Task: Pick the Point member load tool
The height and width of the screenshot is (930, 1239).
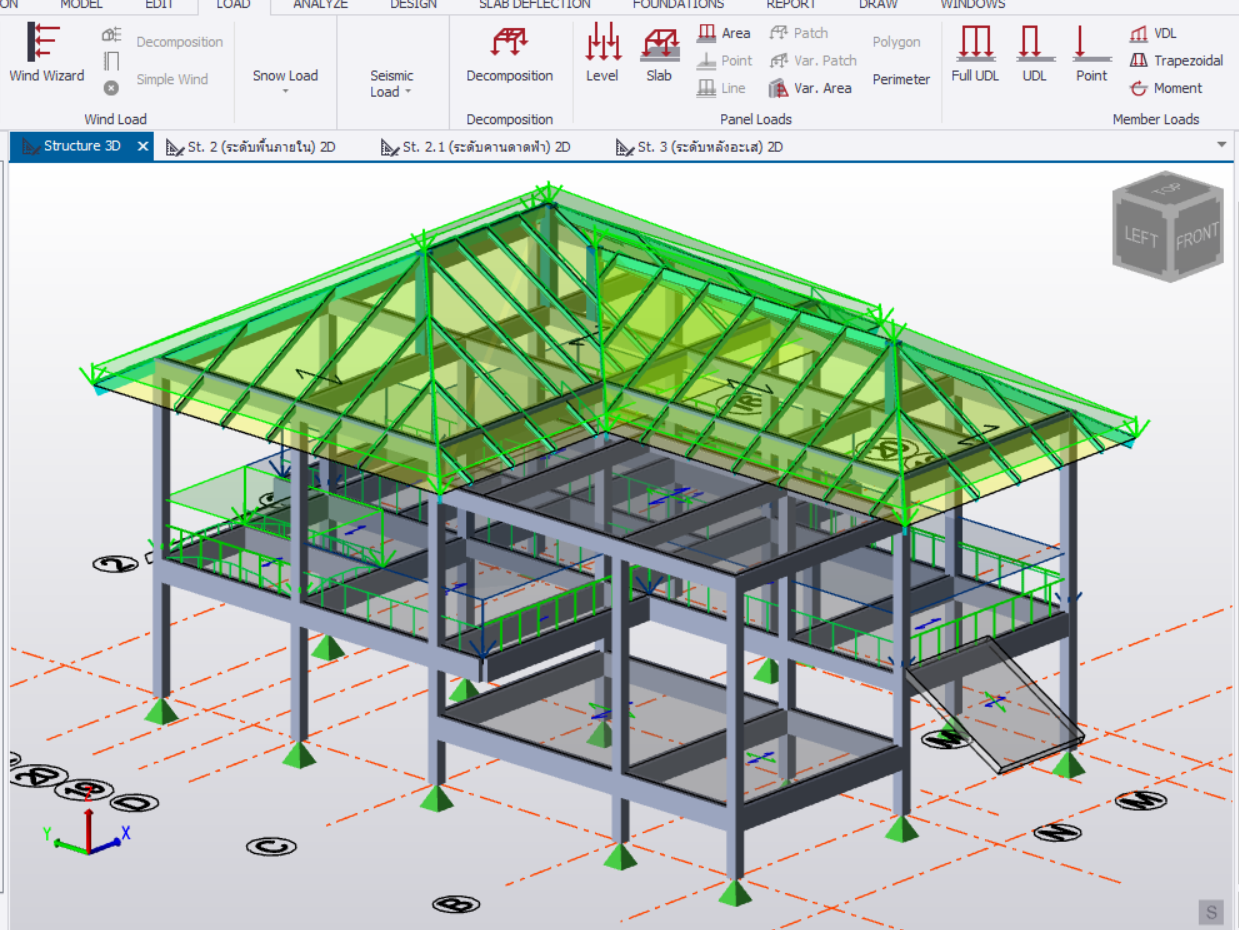Action: pos(1091,52)
